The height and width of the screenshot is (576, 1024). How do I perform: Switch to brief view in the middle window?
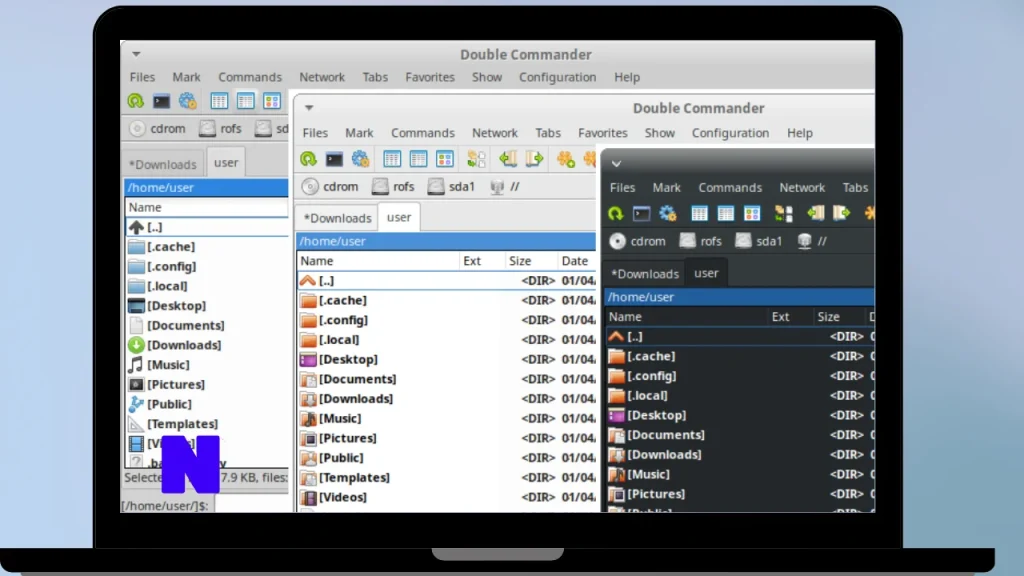392,159
